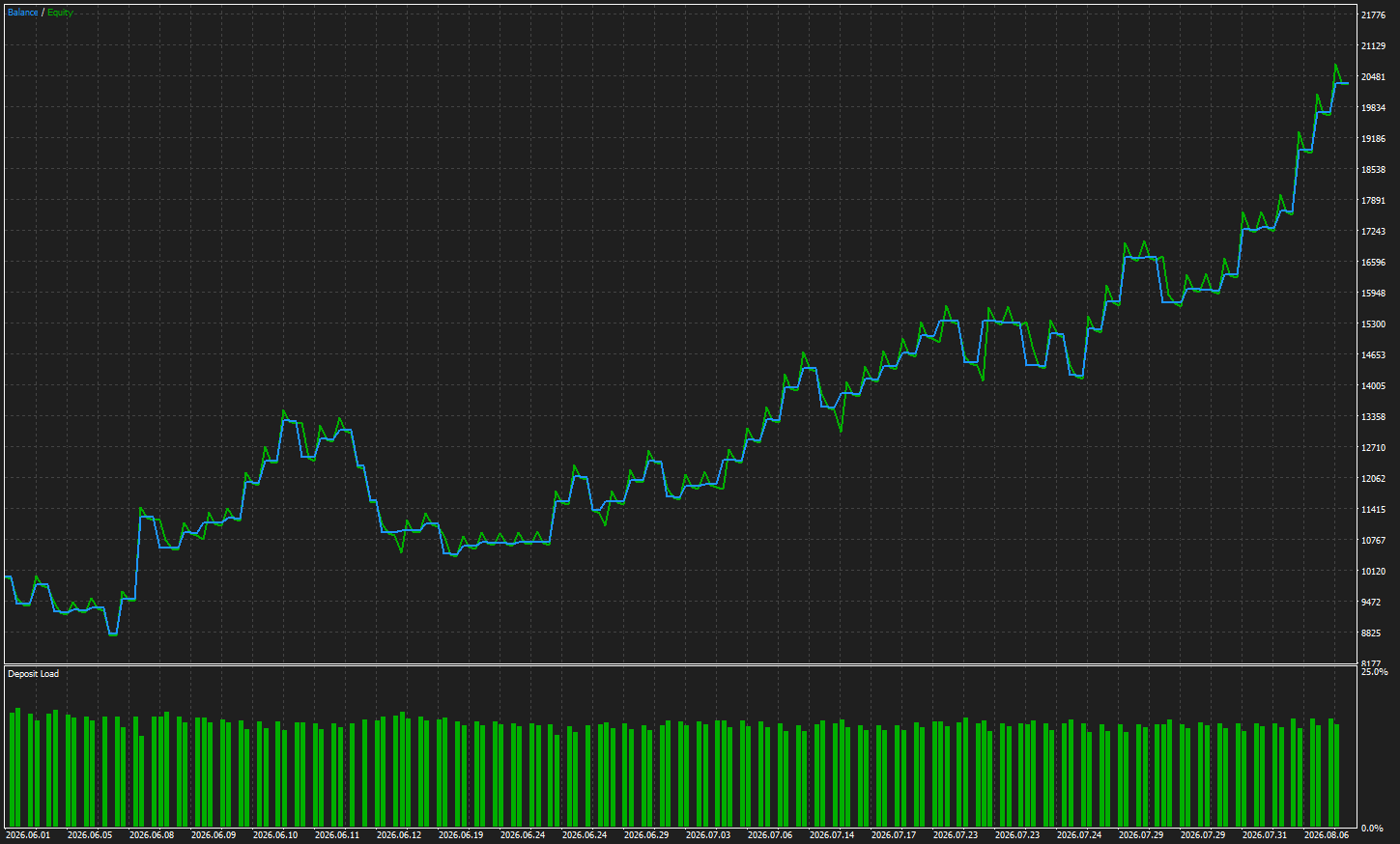Click the Equity legend label
Screen dimensions: 1400x844
click(x=60, y=13)
